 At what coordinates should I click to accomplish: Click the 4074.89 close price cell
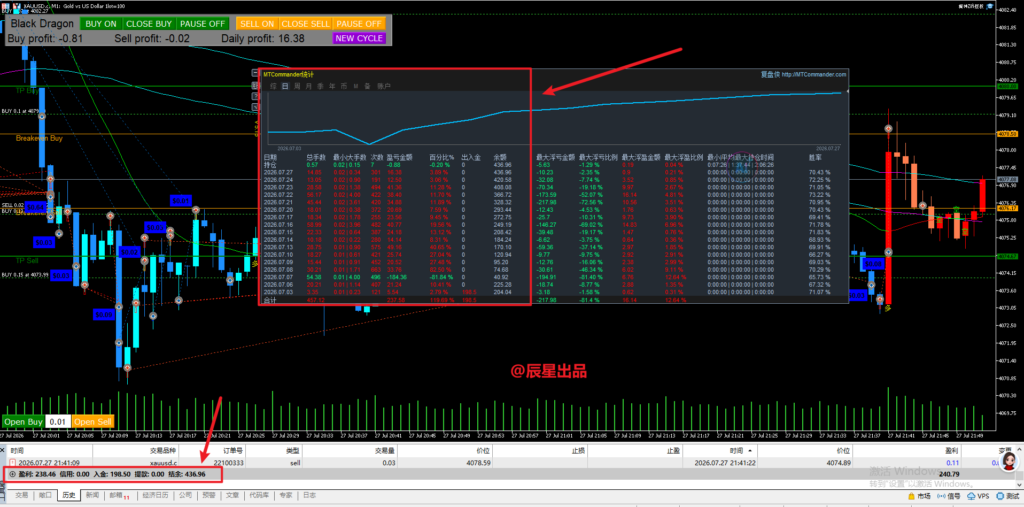pyautogui.click(x=841, y=462)
